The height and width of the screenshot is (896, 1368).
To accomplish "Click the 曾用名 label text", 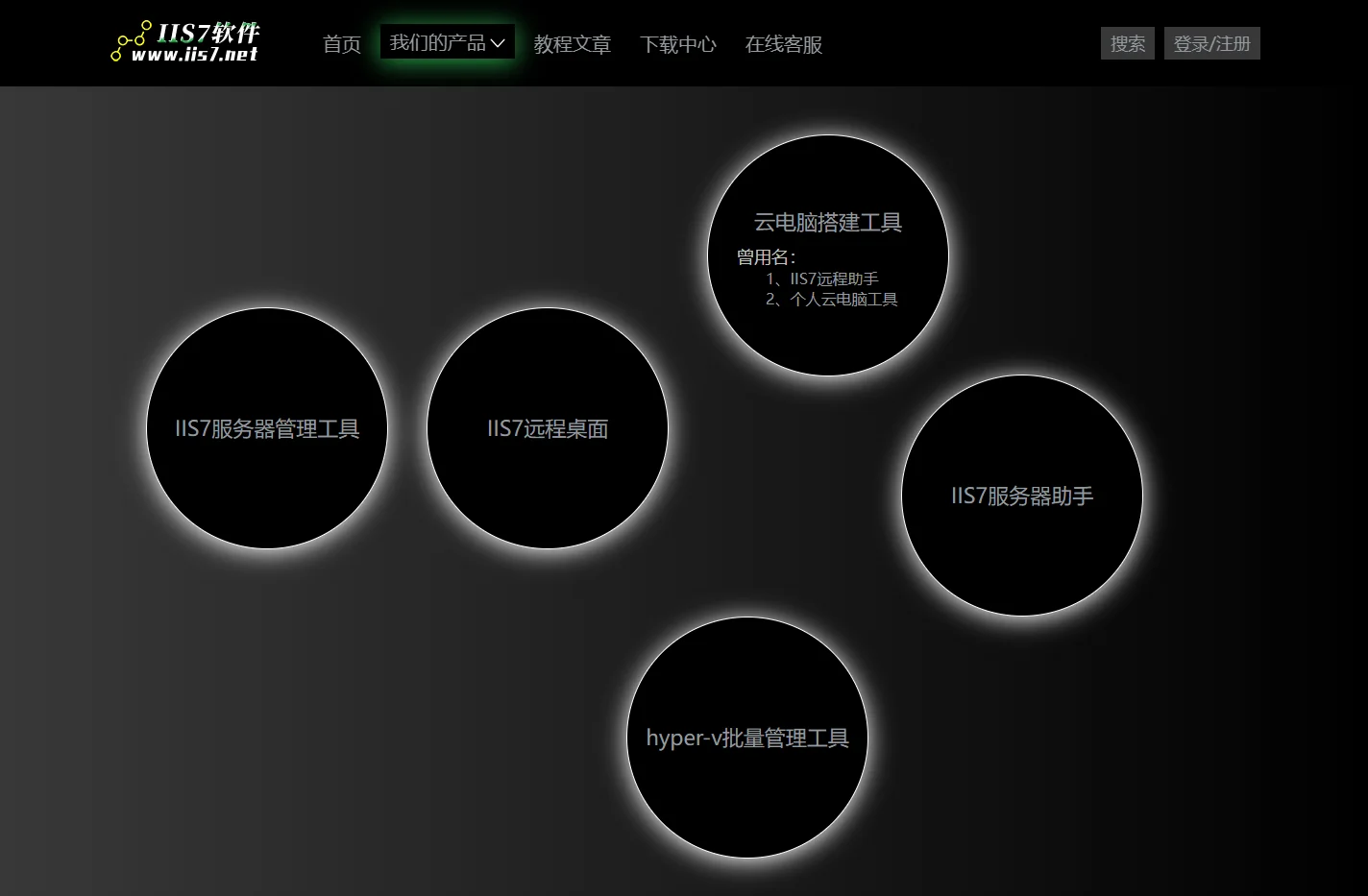I will (x=767, y=256).
